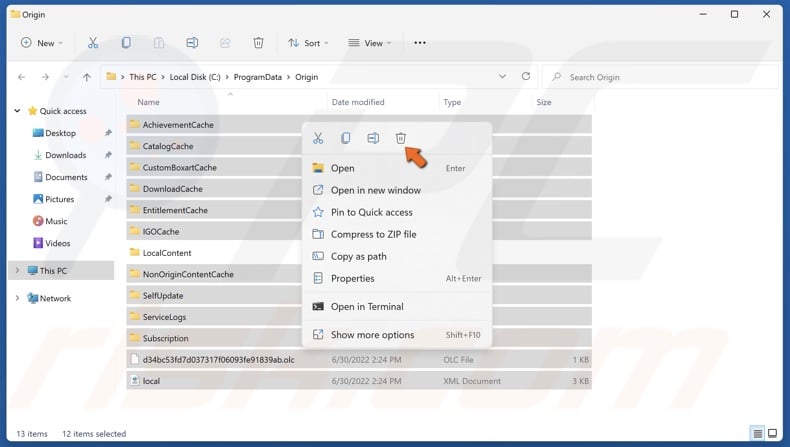Click the Cut icon in the toolbar
The width and height of the screenshot is (790, 447).
(93, 43)
